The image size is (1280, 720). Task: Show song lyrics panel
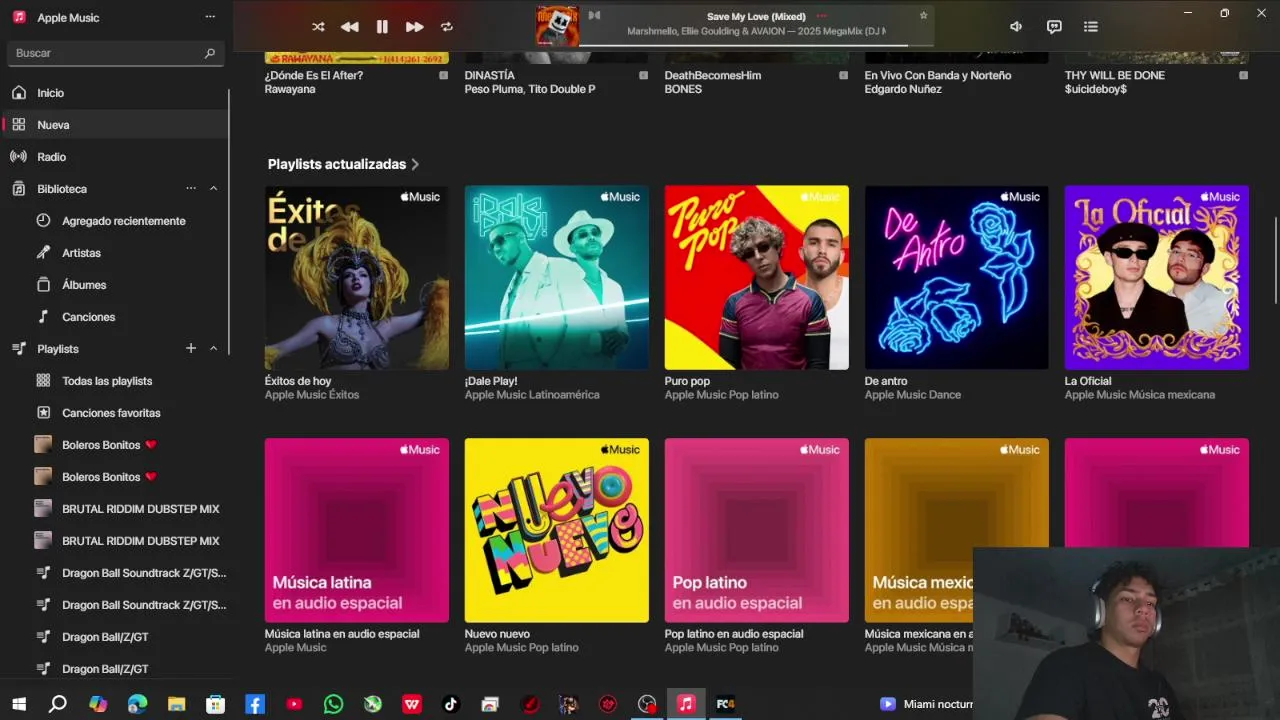1054,27
